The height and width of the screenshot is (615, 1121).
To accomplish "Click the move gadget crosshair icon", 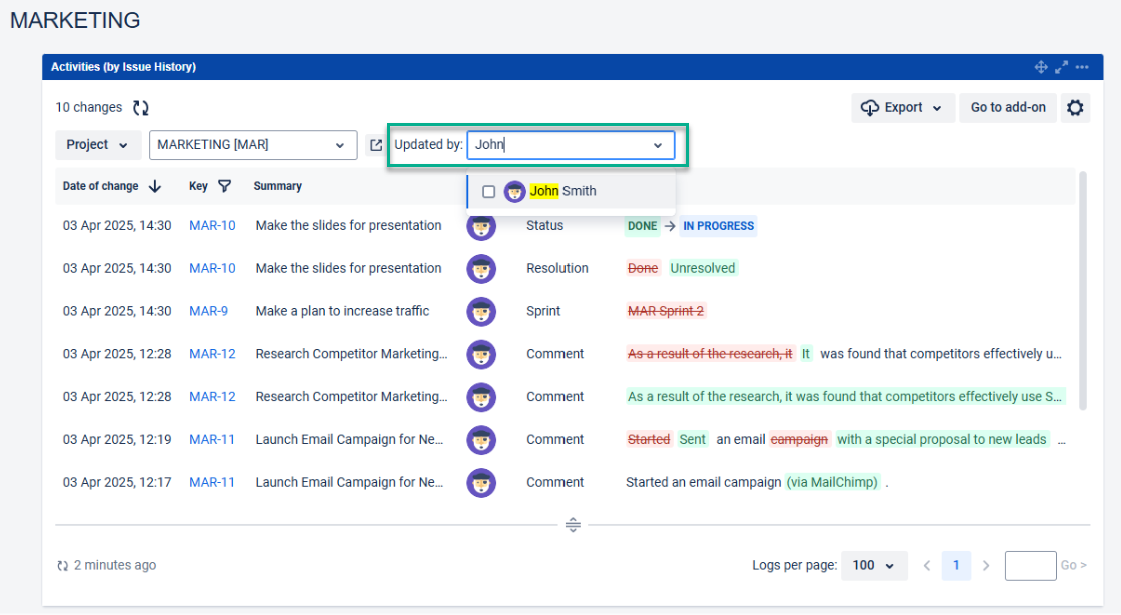I will (1041, 67).
